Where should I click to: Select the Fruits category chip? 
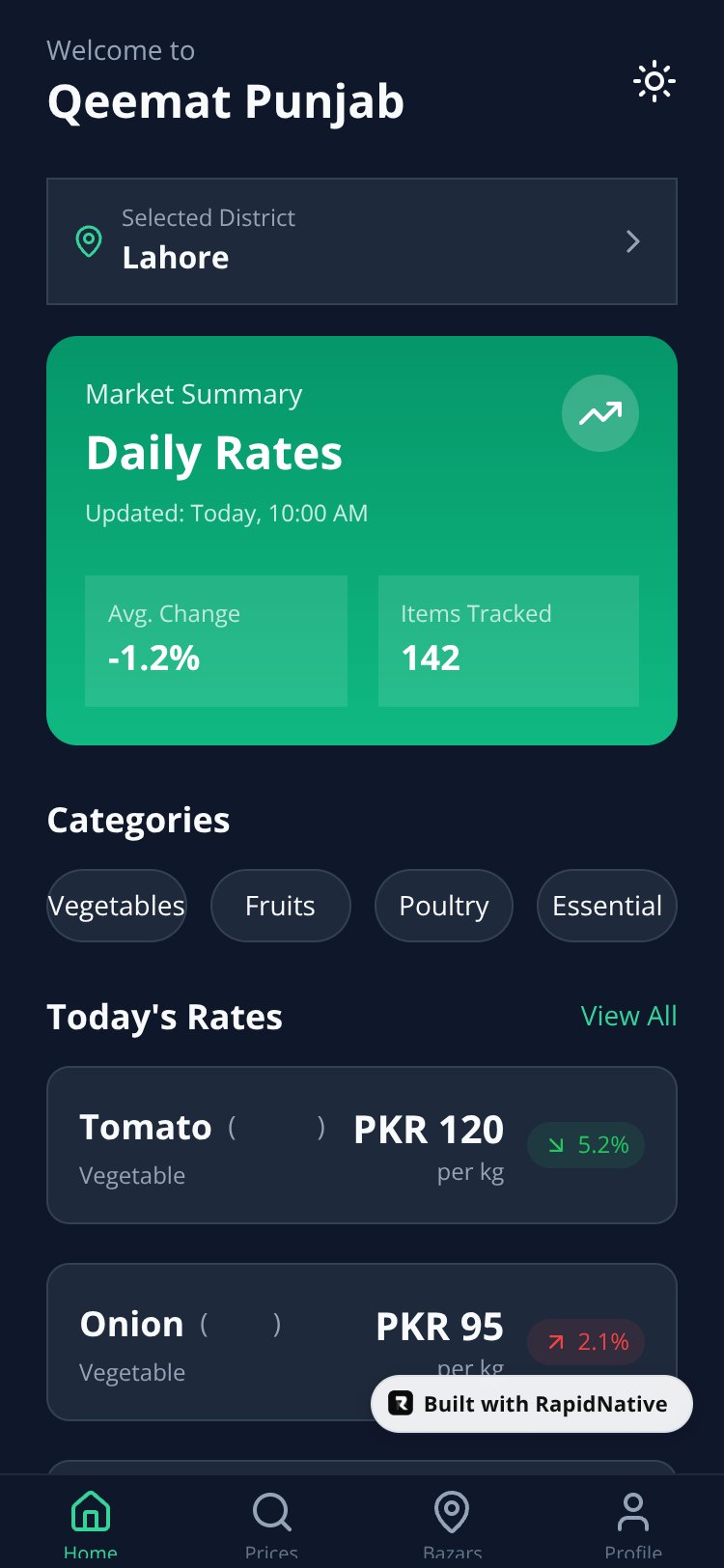click(x=280, y=906)
